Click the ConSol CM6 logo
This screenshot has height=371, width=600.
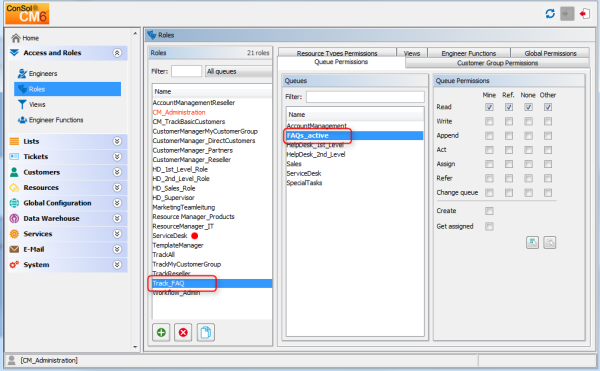pyautogui.click(x=27, y=13)
